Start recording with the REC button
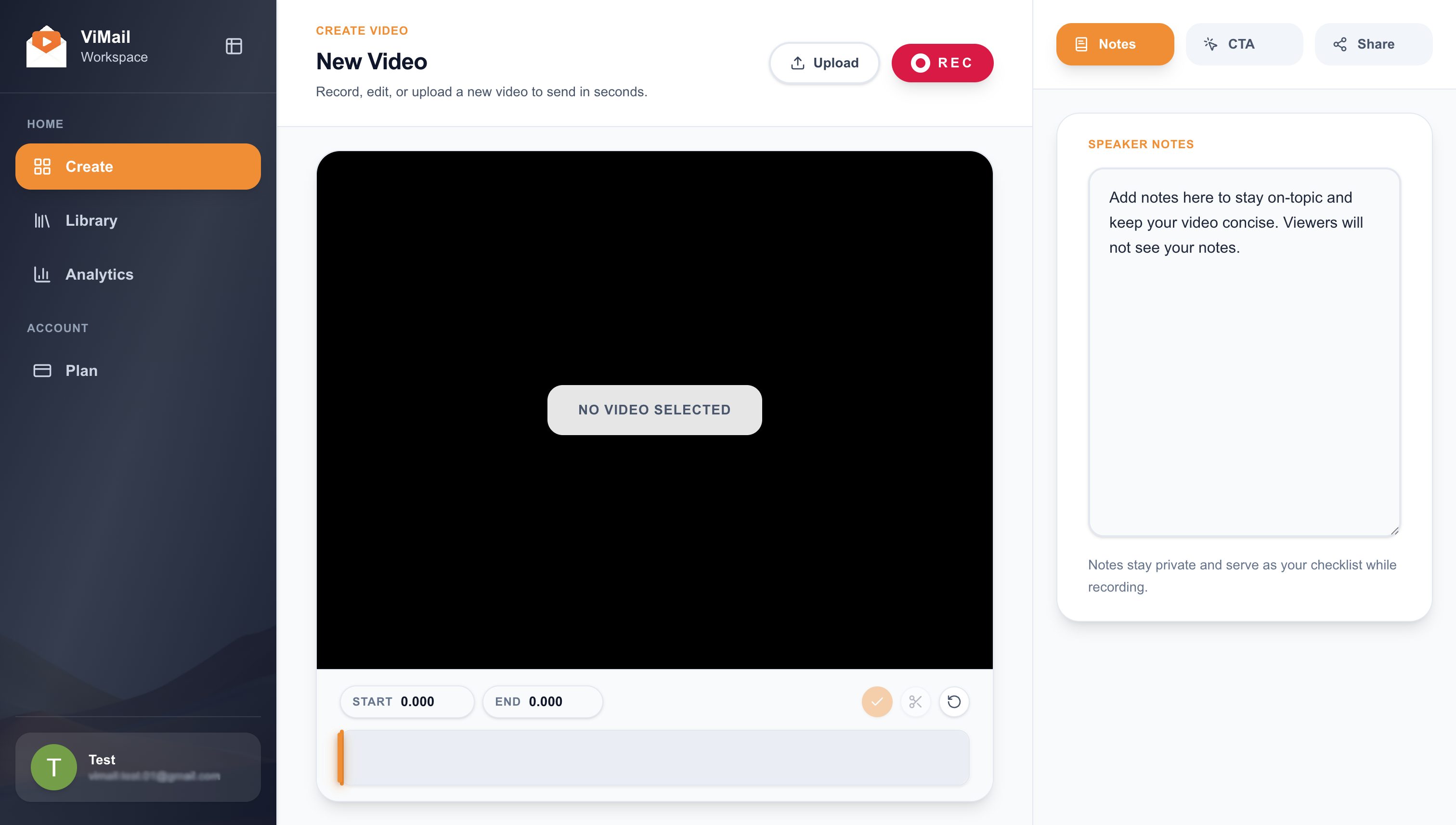This screenshot has height=825, width=1456. click(x=942, y=63)
